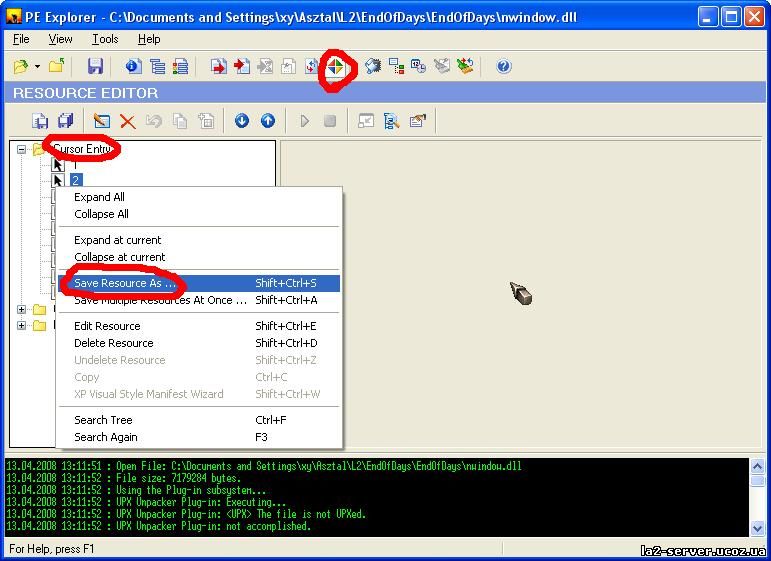This screenshot has height=561, width=771.
Task: Click log line 'UPX Unpacker Plug-in: not accomplished.'
Action: point(213,526)
